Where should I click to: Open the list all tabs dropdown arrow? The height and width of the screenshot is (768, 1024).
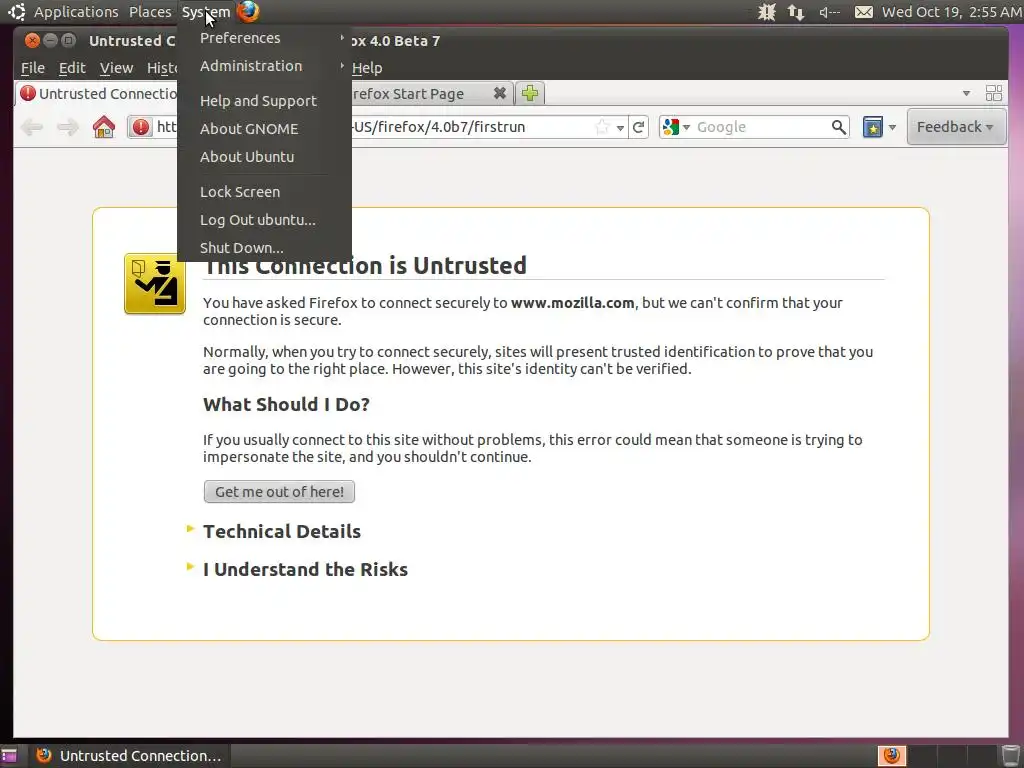click(x=966, y=93)
